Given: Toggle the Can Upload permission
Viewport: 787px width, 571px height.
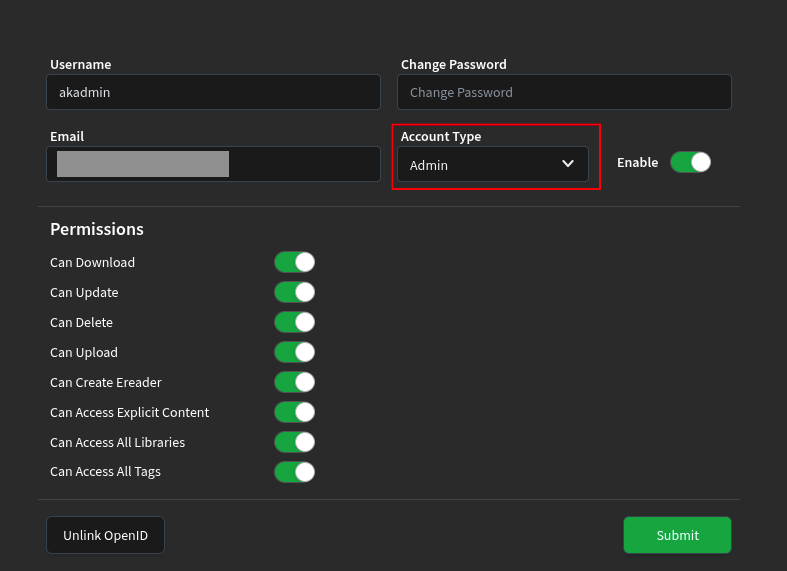Looking at the screenshot, I should (x=294, y=352).
